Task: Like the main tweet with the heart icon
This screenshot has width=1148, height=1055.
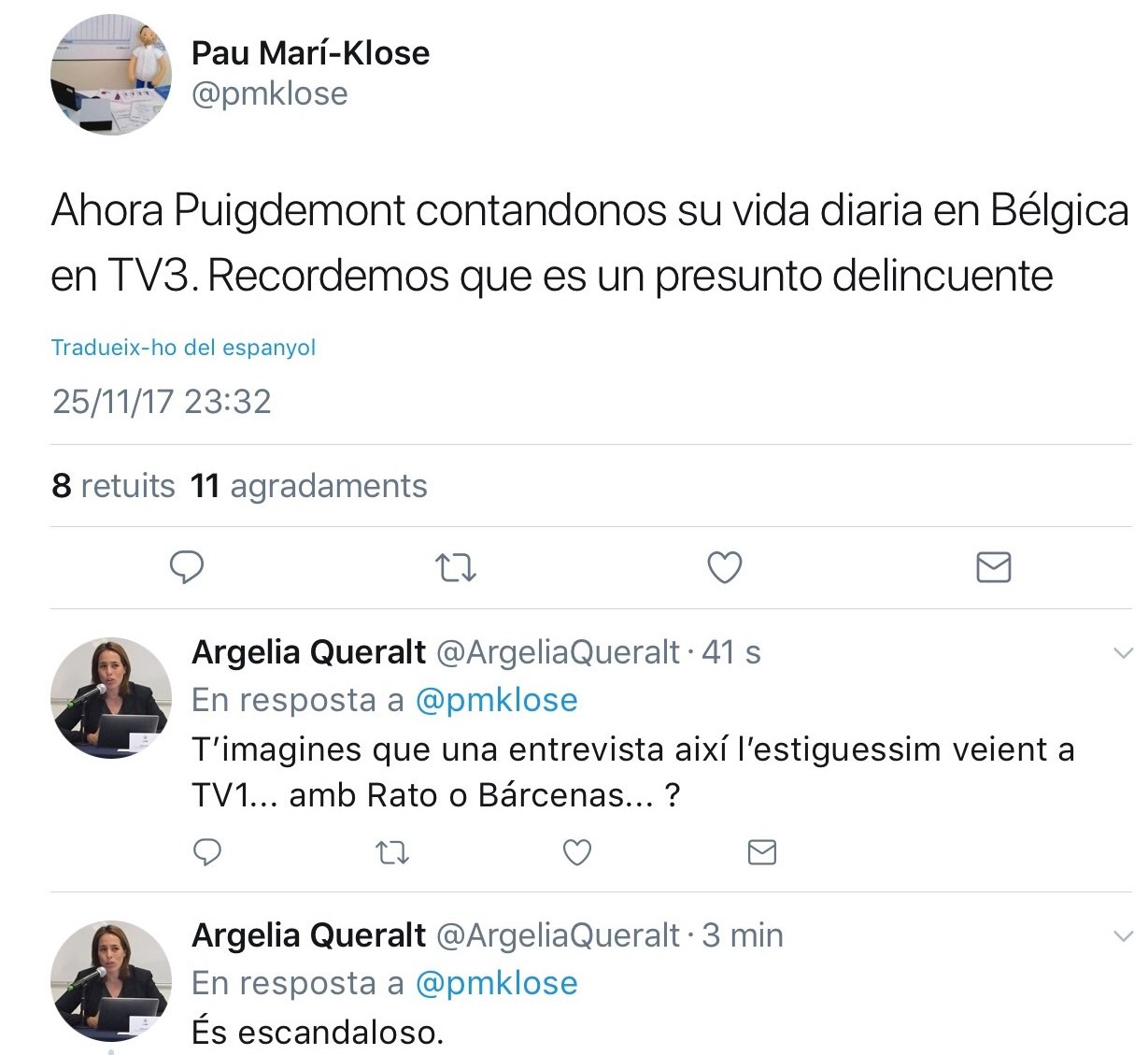Action: pos(725,567)
